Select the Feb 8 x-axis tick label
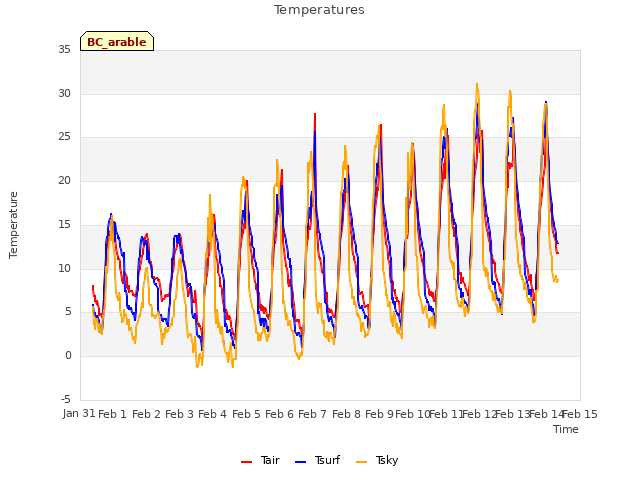This screenshot has width=640, height=480. (346, 414)
